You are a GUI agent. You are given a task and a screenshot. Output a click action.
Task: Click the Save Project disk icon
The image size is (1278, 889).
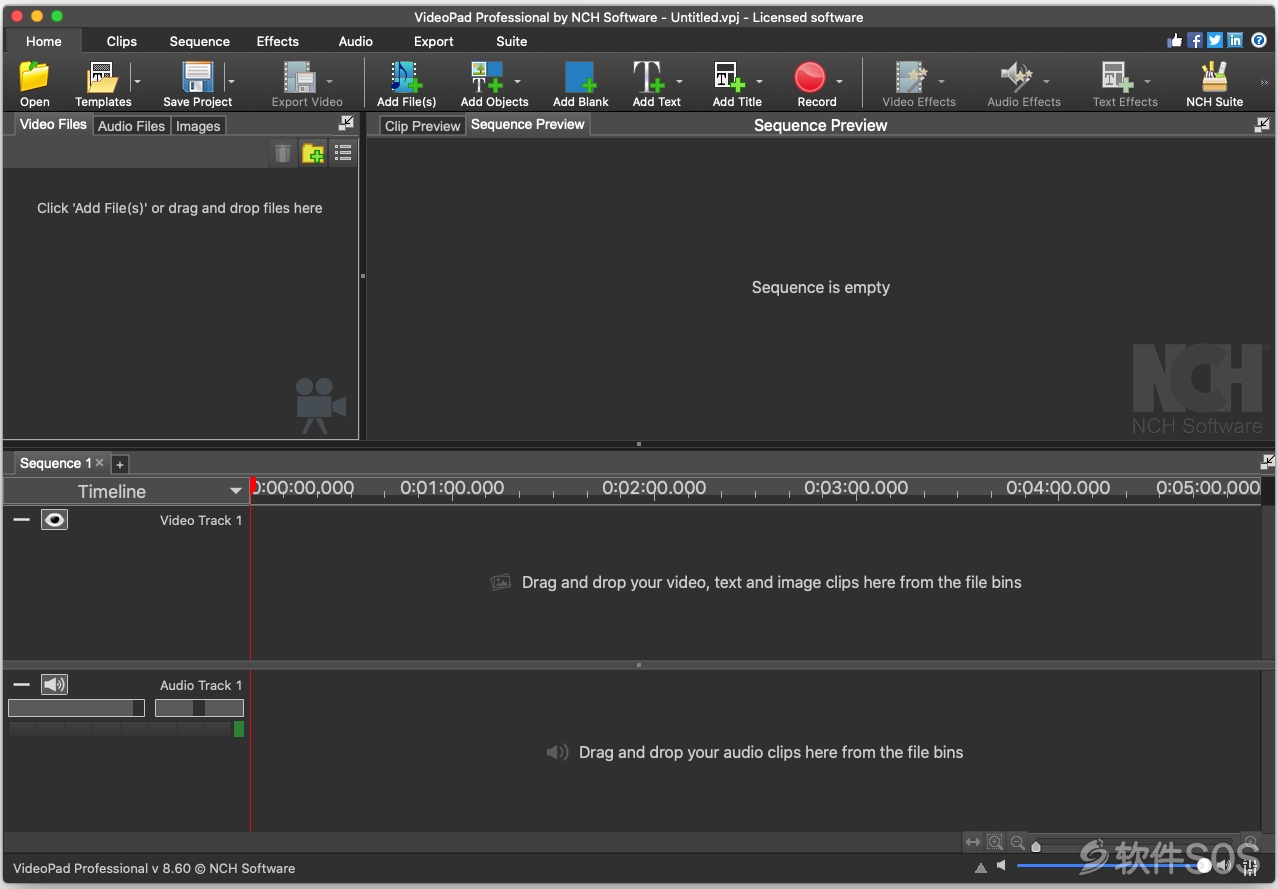[198, 77]
